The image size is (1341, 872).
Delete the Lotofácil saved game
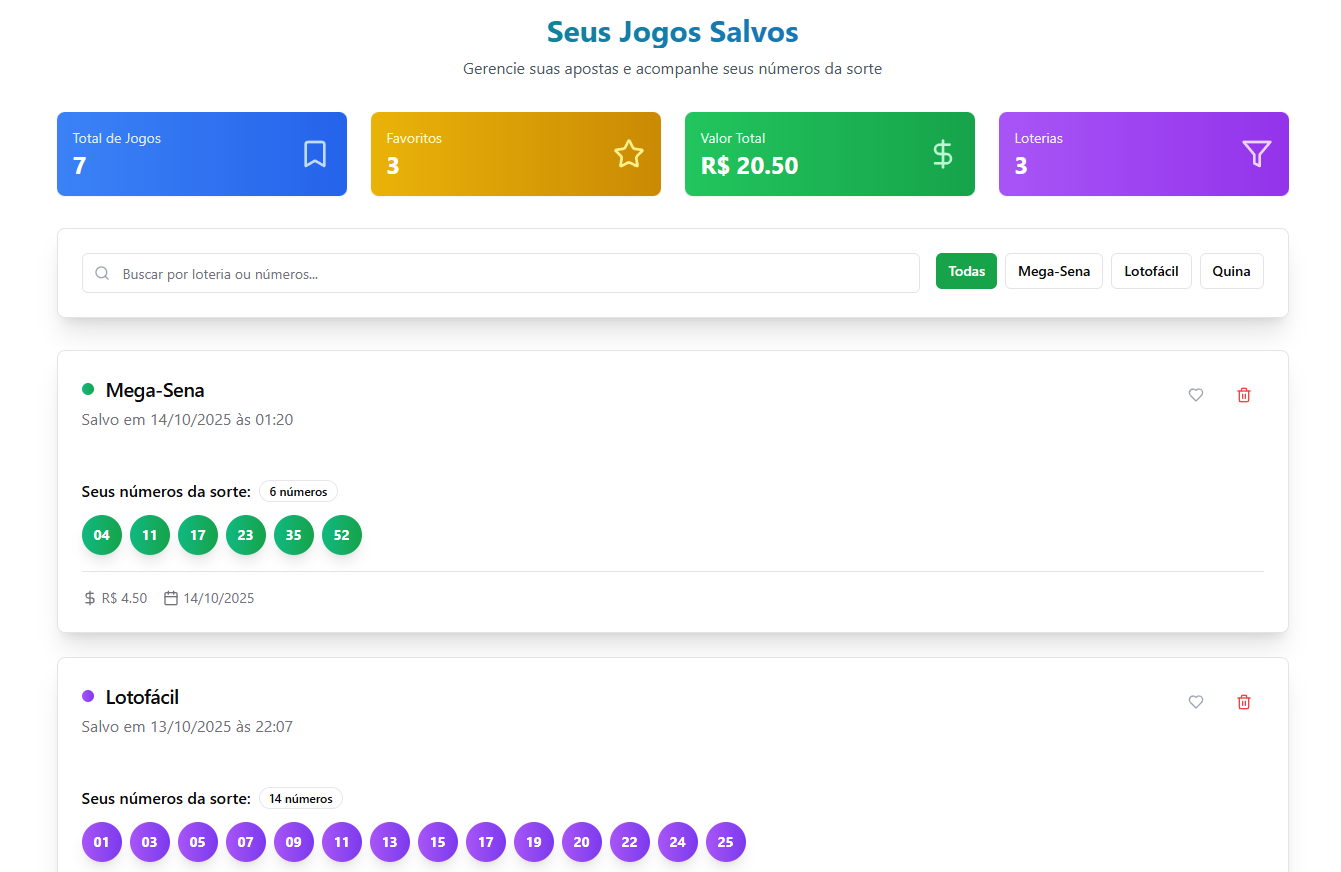coord(1244,702)
